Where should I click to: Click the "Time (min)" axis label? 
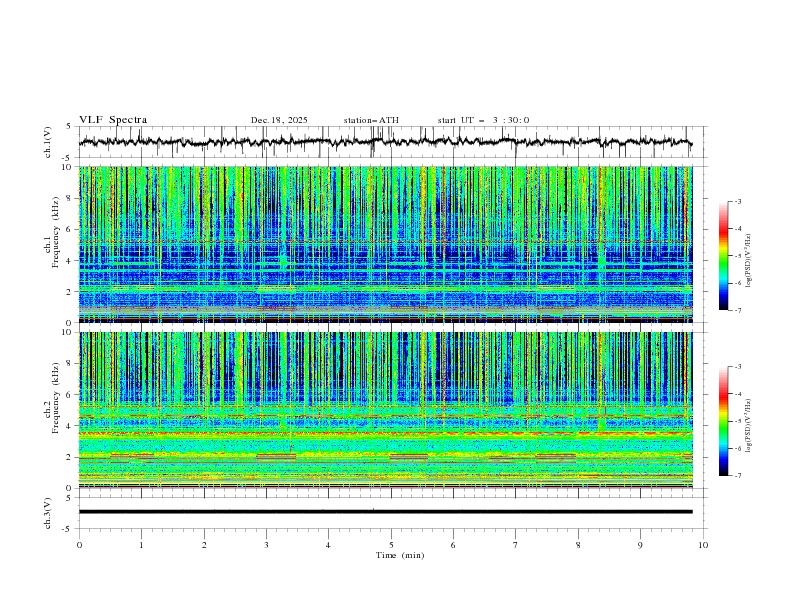398,554
